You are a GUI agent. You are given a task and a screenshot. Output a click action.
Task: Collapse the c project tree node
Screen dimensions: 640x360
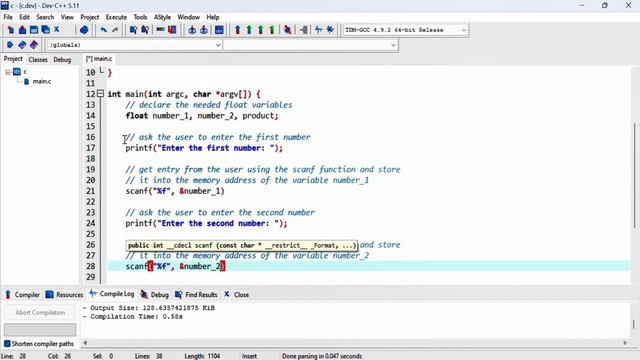click(x=8, y=72)
